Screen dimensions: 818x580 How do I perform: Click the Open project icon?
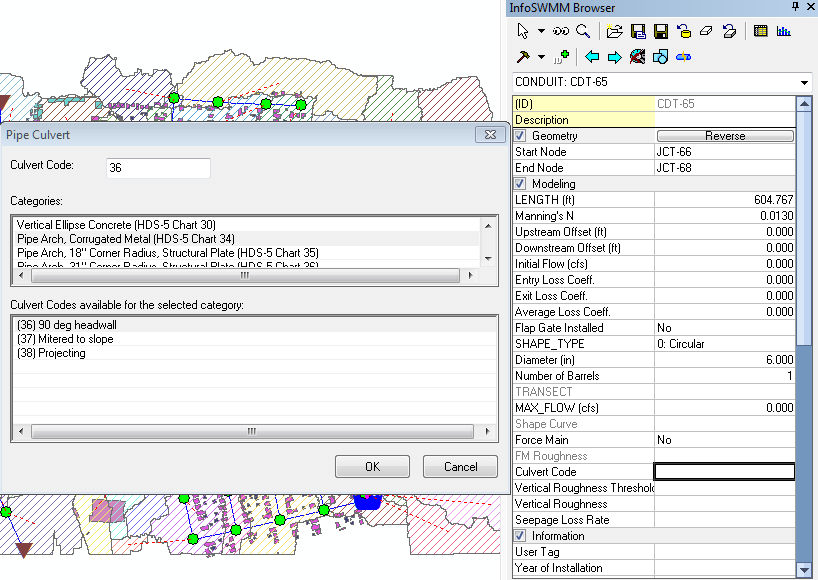615,30
